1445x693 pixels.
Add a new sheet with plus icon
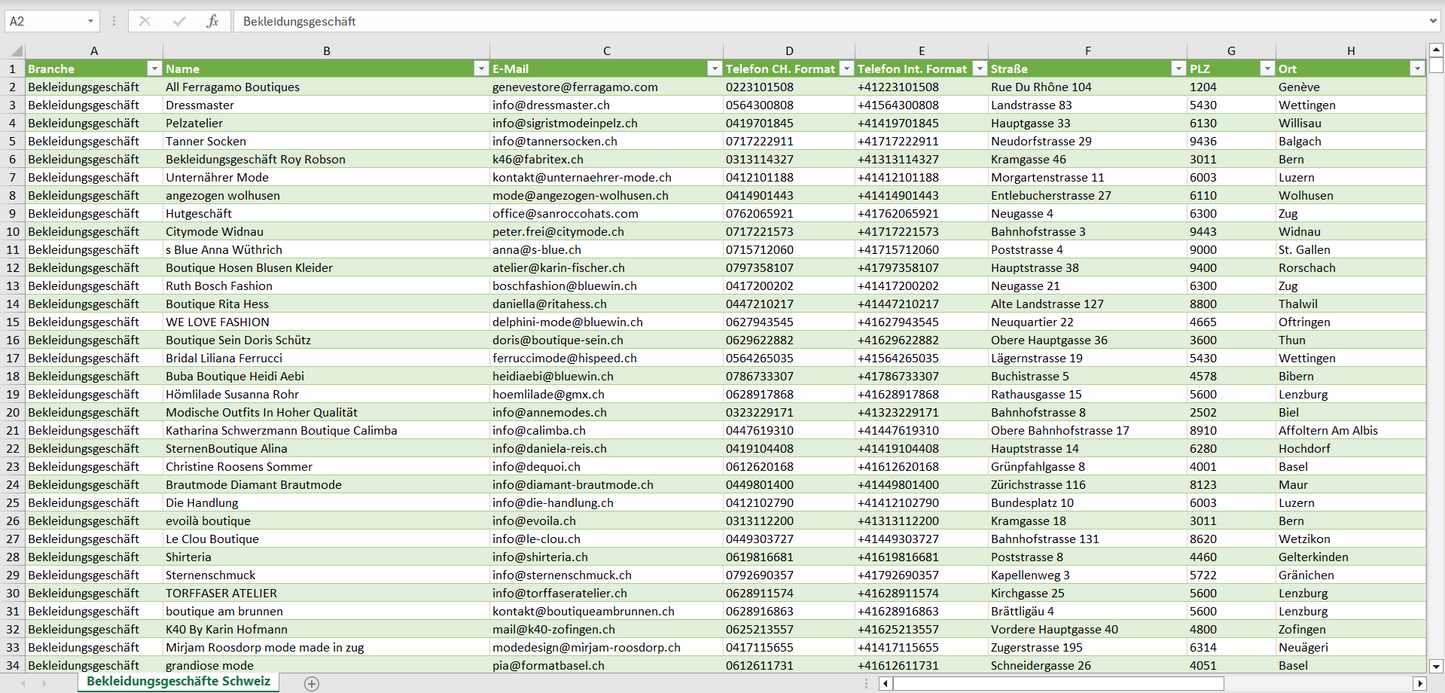coord(312,684)
